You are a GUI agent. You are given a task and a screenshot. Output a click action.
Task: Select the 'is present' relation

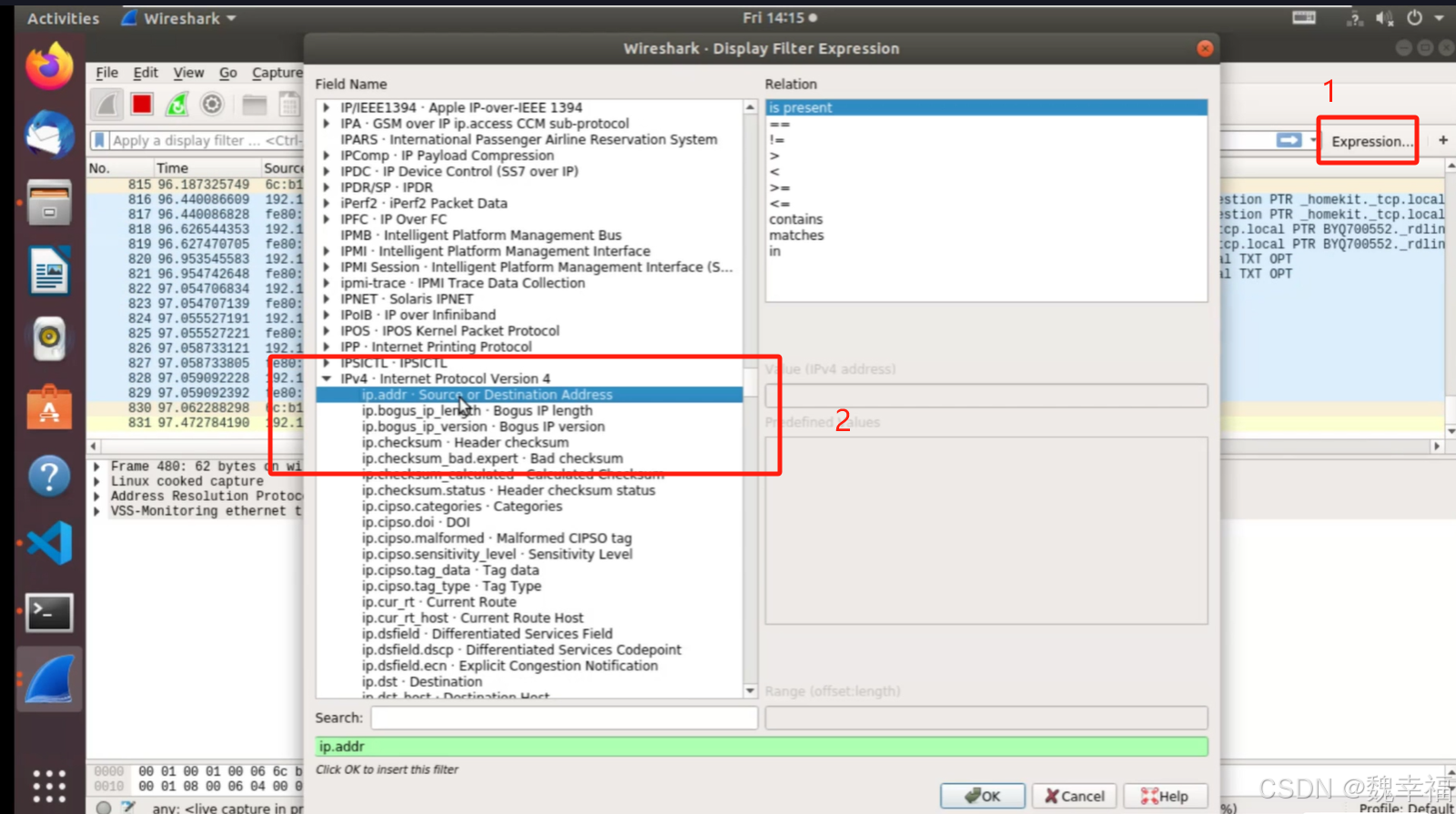click(x=986, y=107)
